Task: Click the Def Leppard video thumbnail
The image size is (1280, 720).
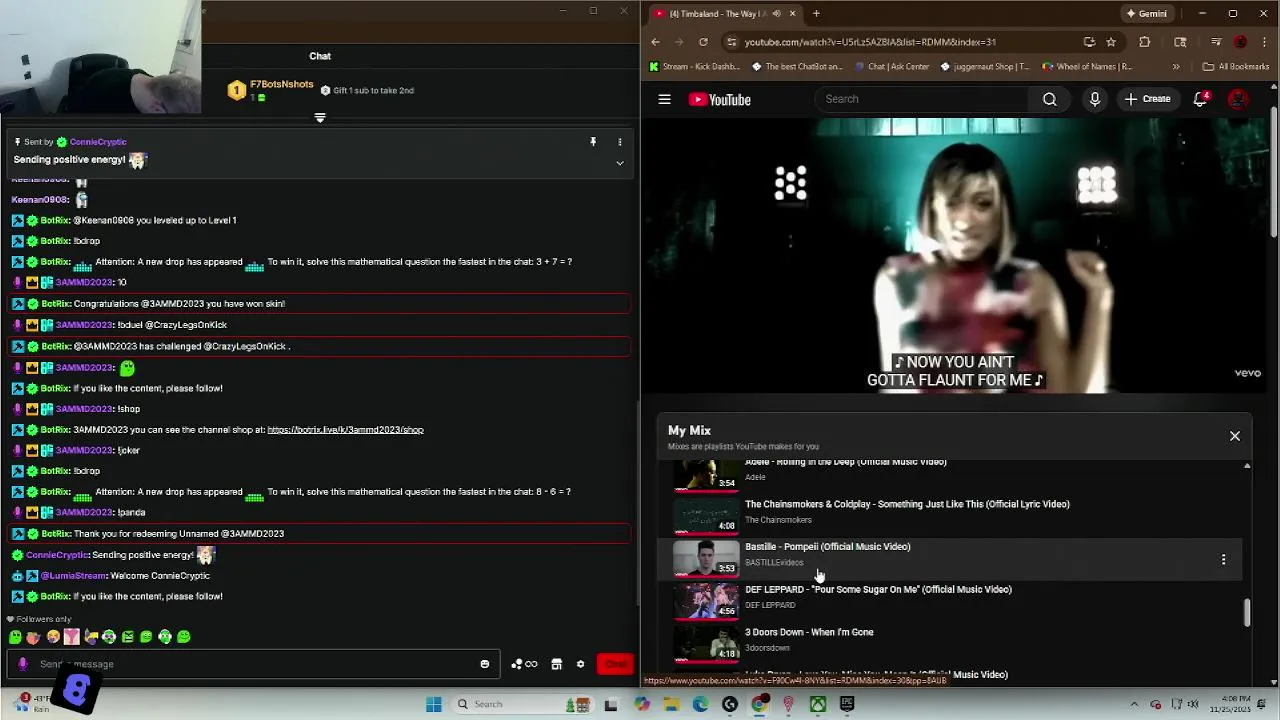Action: point(706,600)
